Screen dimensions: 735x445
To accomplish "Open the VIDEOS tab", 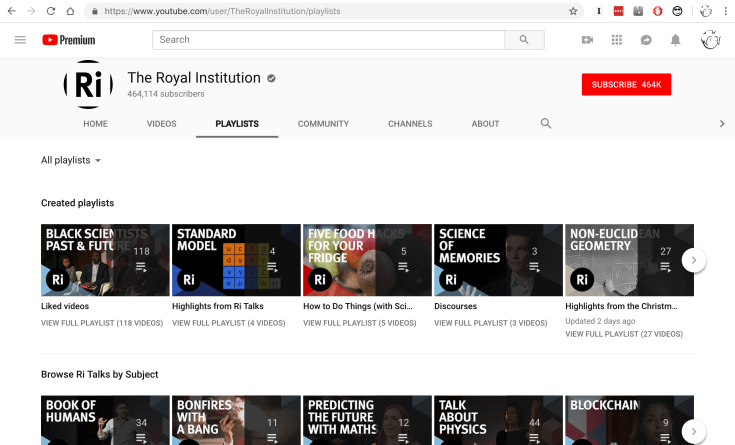I will 162,124.
